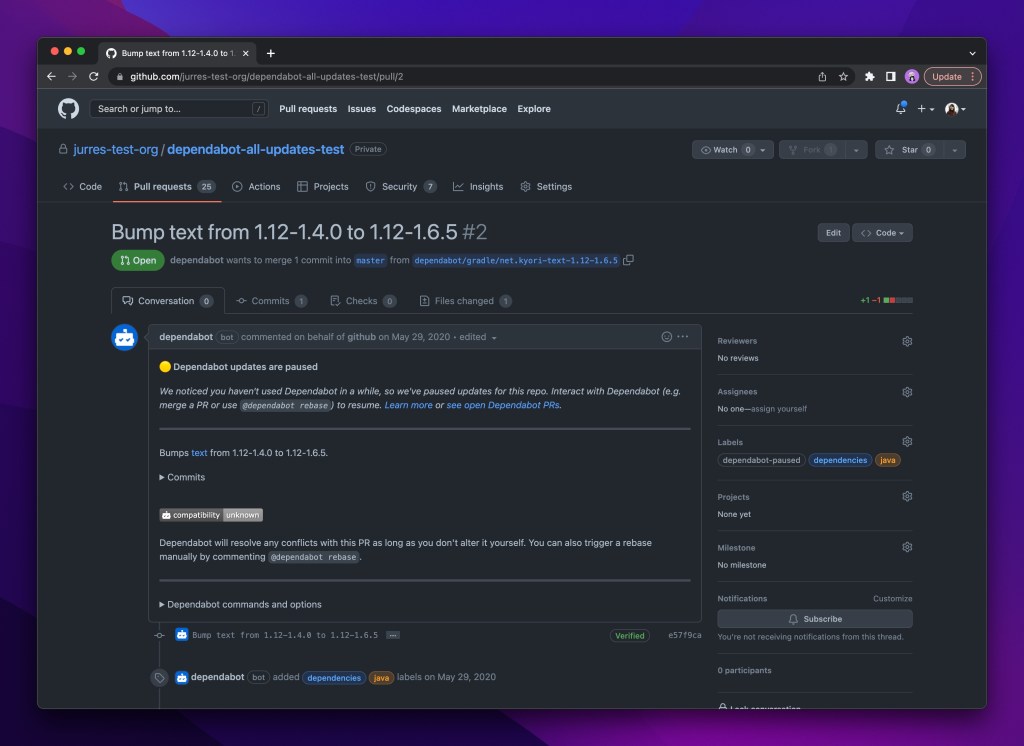Click the browser extensions puzzle icon
Viewport: 1024px width, 746px height.
point(869,76)
